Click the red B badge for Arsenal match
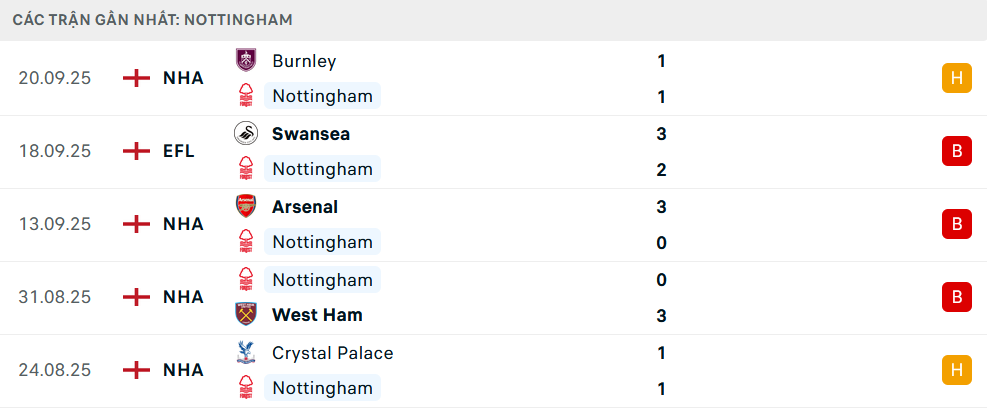 point(956,224)
